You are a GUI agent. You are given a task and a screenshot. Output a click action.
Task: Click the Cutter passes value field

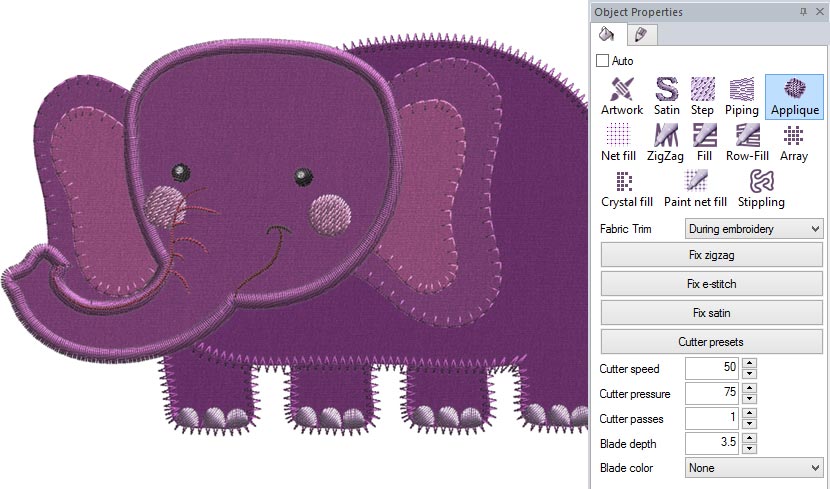point(712,418)
